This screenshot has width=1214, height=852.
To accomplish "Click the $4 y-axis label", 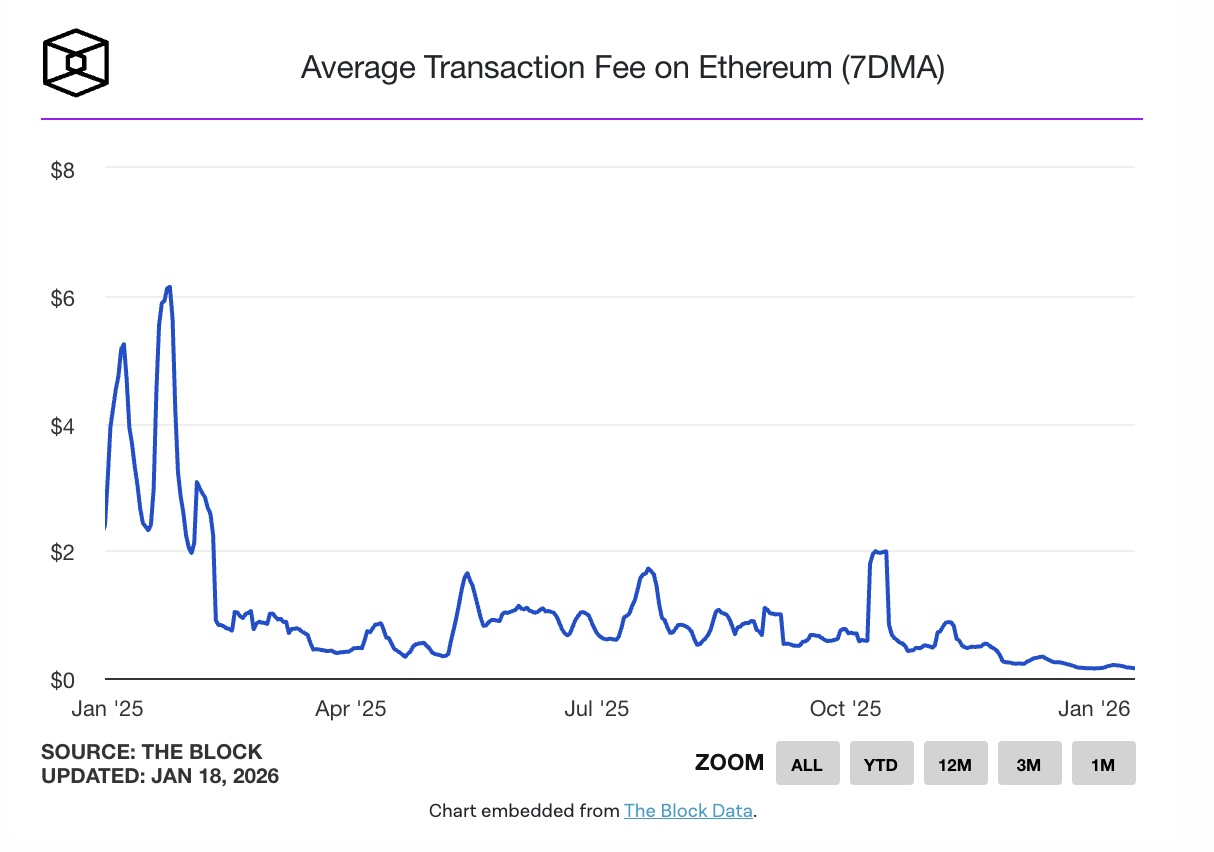I will 62,426.
